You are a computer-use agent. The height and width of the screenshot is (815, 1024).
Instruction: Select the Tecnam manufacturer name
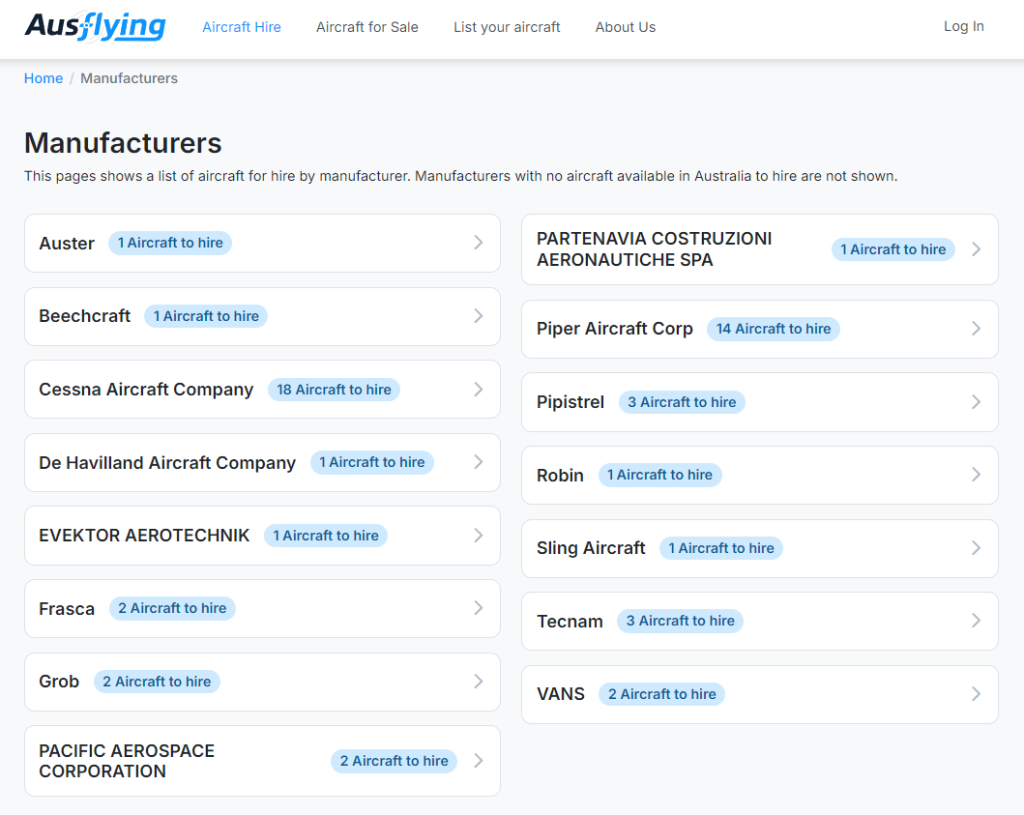point(569,621)
